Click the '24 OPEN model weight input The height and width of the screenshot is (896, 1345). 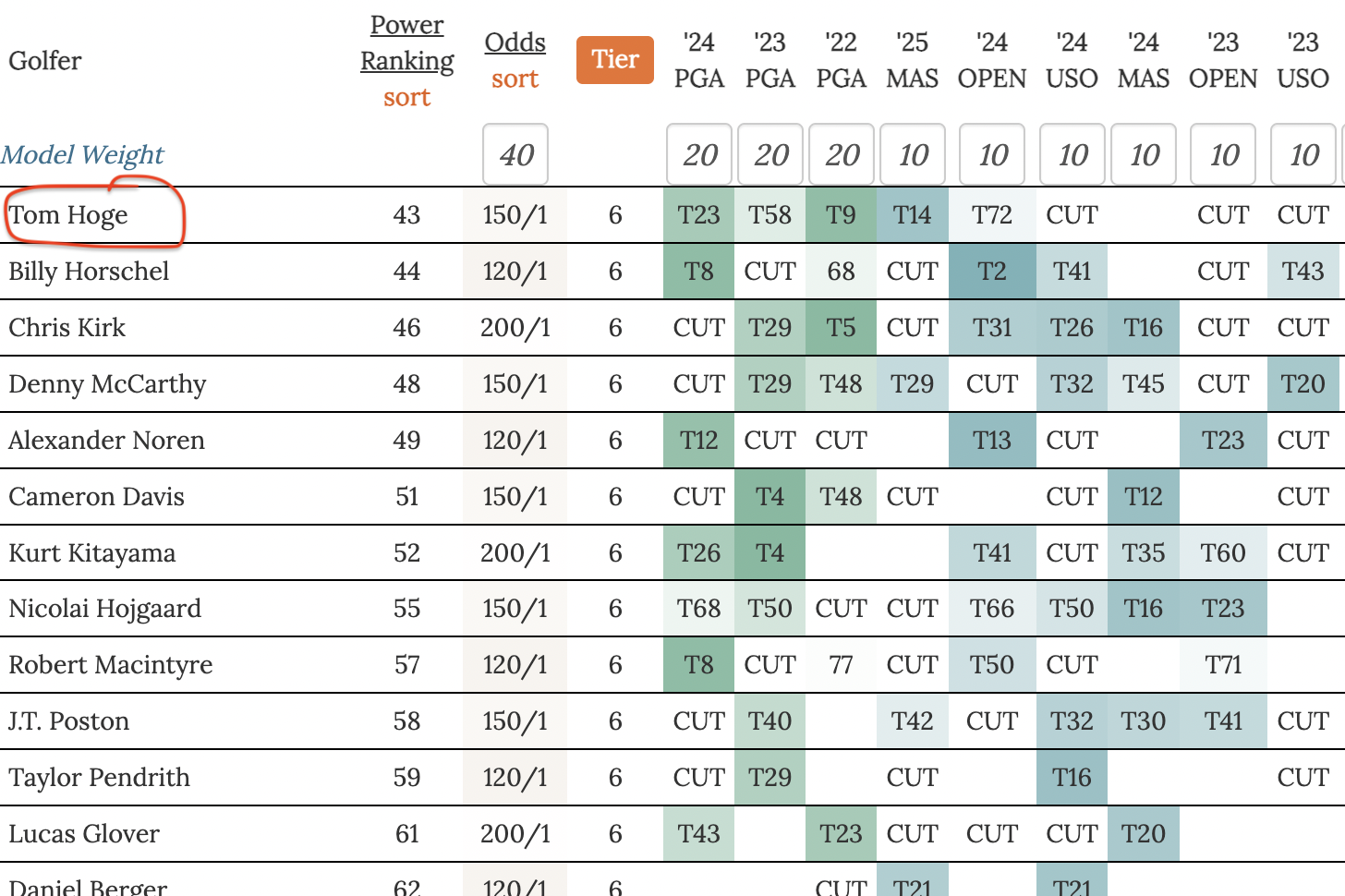[x=992, y=154]
